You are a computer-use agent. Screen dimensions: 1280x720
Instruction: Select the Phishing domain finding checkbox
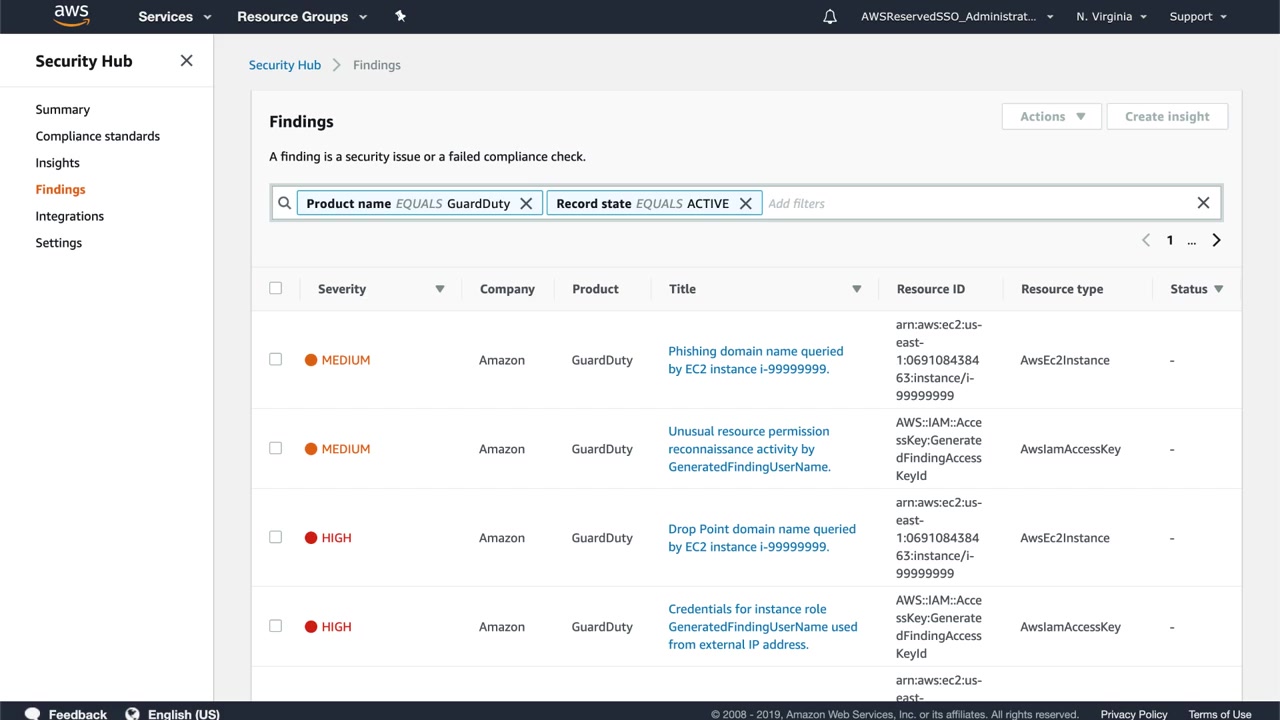(276, 359)
